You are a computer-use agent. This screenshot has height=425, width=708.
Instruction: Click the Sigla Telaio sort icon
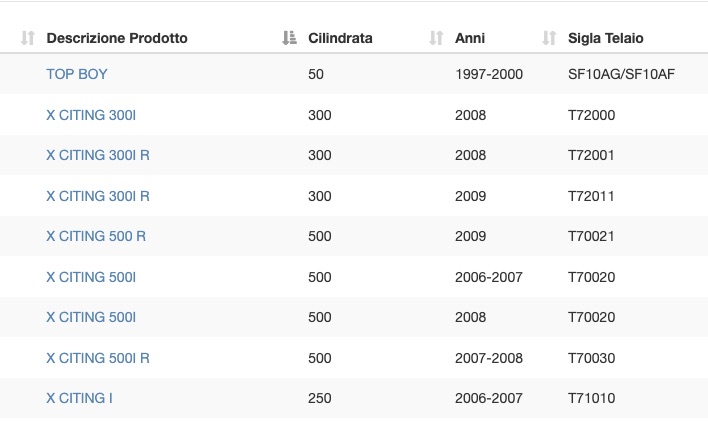[549, 38]
